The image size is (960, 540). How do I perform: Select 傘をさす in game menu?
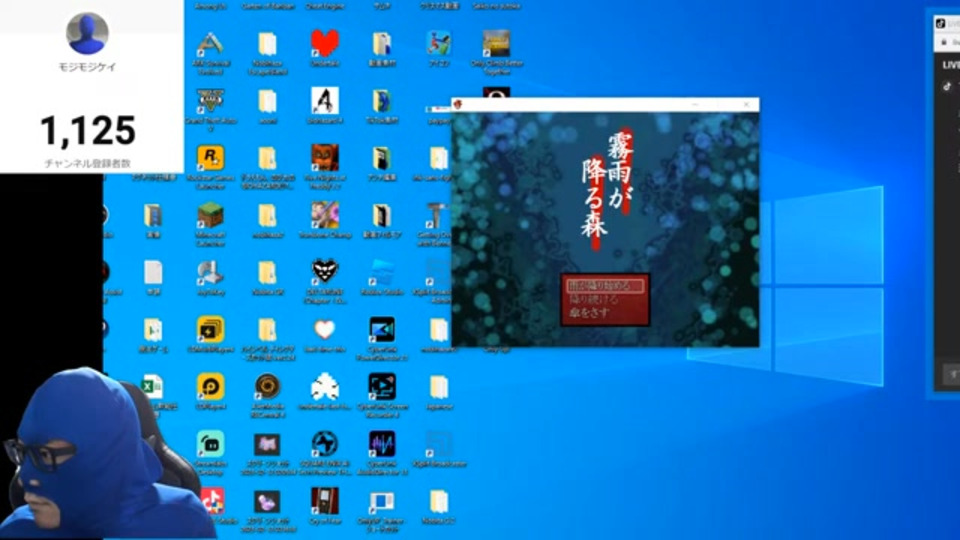pos(589,313)
